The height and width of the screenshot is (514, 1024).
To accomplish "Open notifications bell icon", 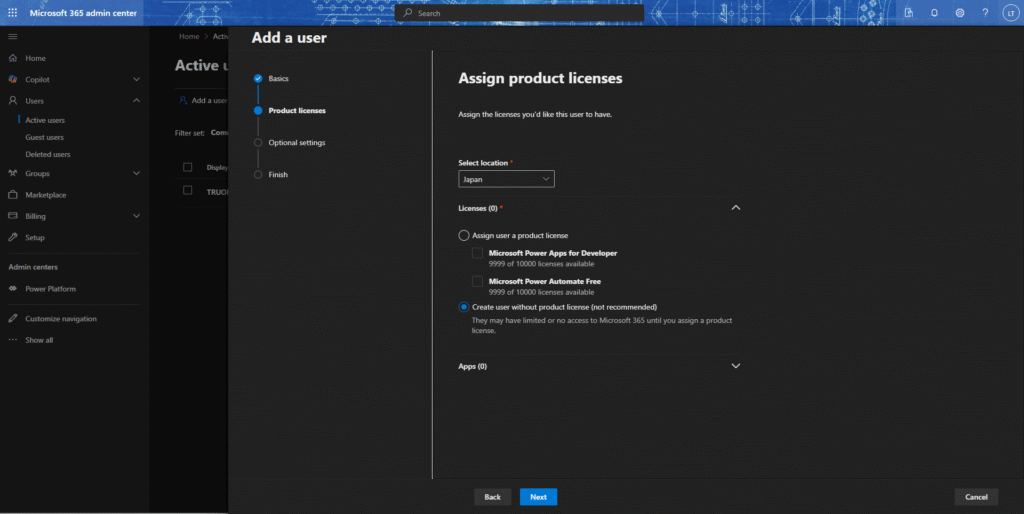I will pyautogui.click(x=934, y=13).
